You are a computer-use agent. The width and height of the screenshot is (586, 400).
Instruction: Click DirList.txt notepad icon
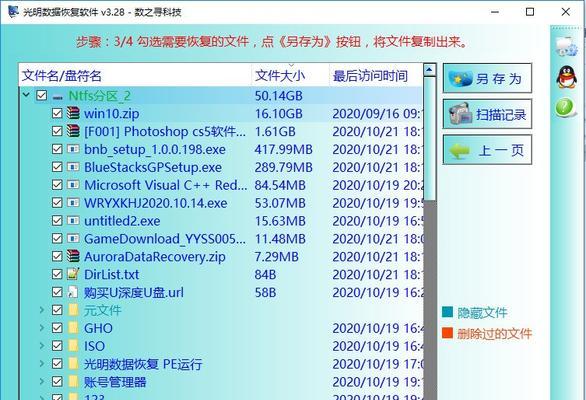[73, 274]
